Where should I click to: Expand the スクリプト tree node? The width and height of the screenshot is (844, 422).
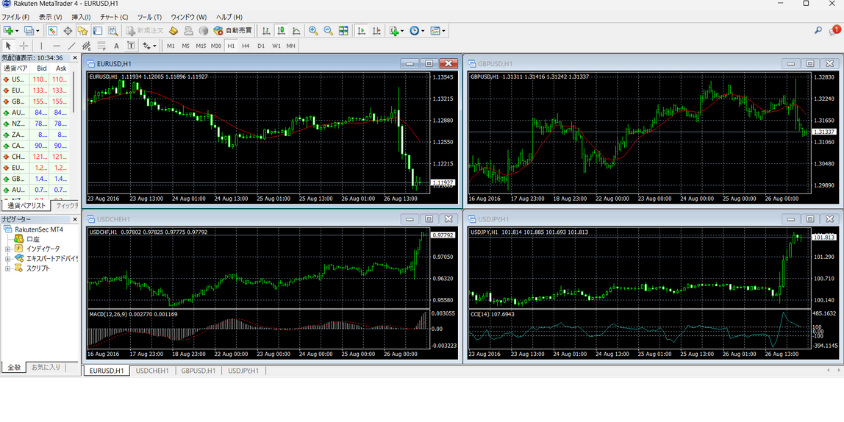click(x=8, y=268)
